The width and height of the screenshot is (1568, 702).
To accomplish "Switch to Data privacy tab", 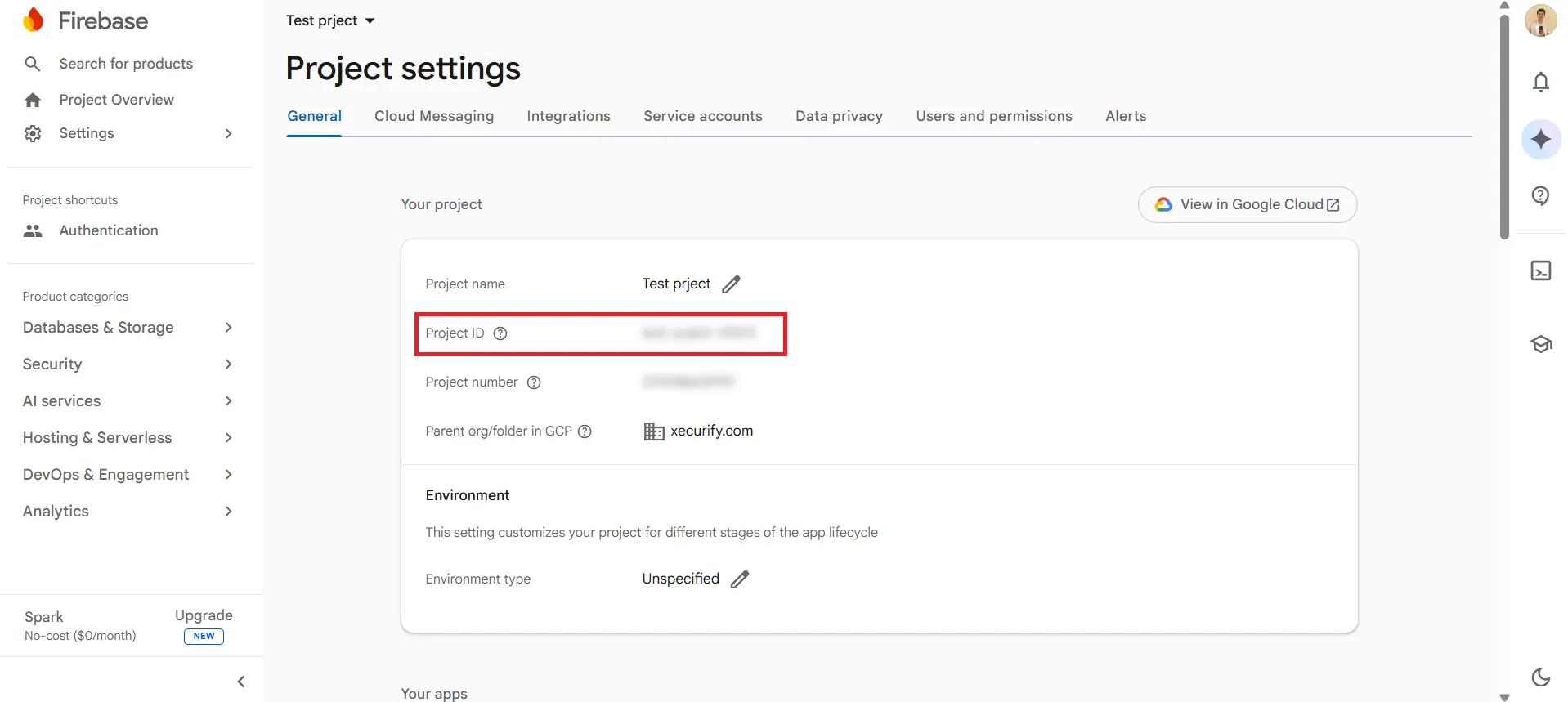I will [840, 116].
